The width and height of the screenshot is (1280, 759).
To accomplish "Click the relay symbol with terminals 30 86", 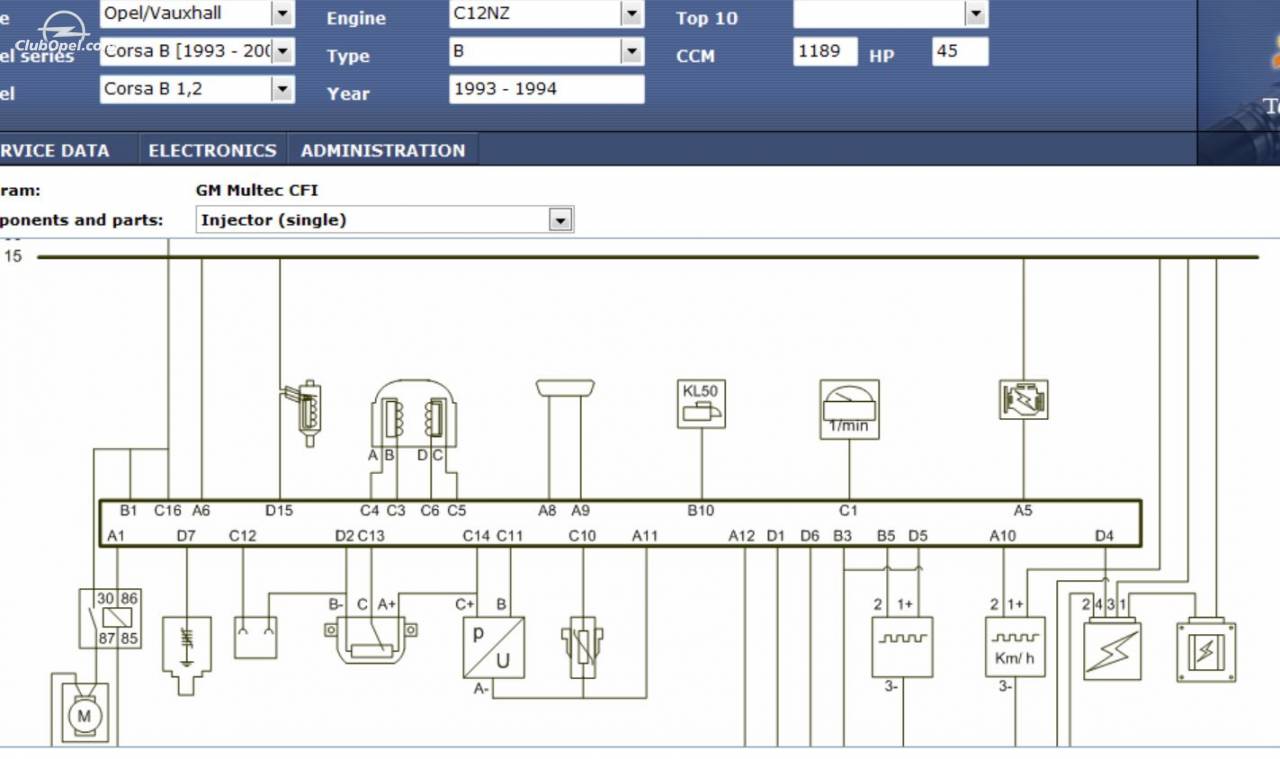I will click(110, 618).
